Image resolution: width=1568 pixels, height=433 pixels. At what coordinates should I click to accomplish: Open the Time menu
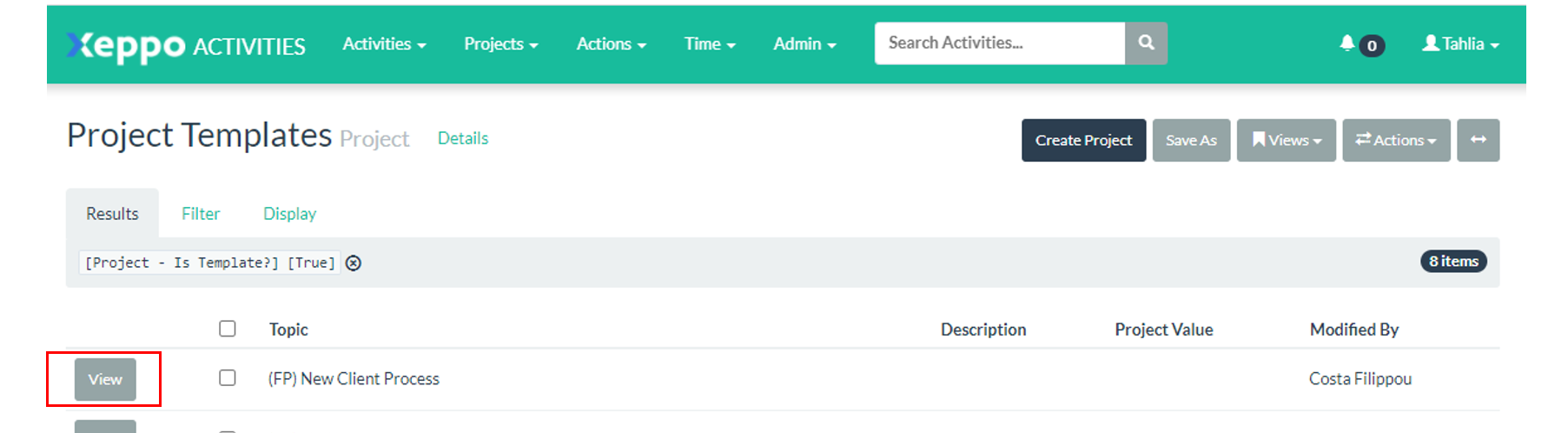pos(709,44)
